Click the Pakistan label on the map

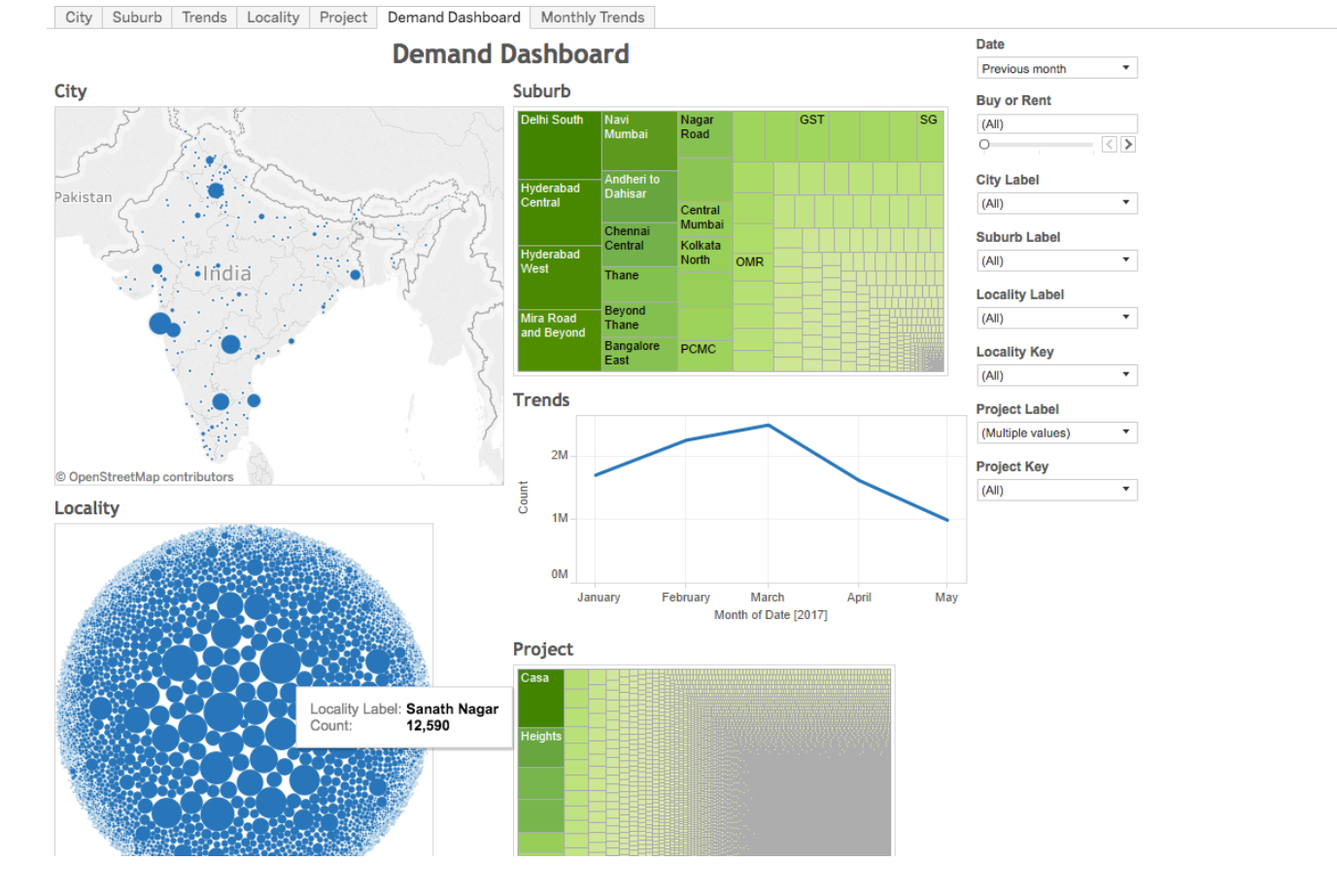point(84,197)
